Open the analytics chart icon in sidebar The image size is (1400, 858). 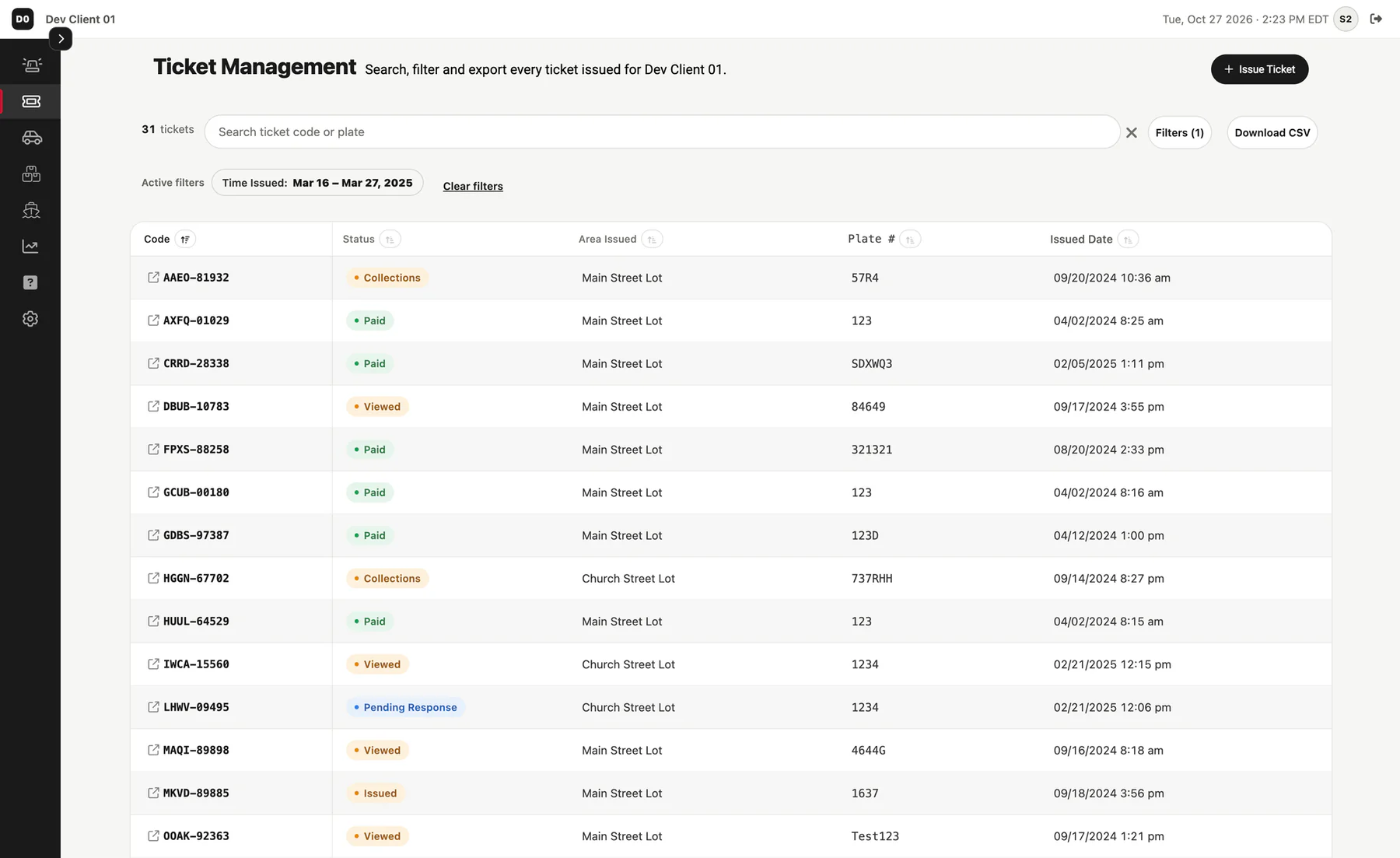[x=30, y=247]
